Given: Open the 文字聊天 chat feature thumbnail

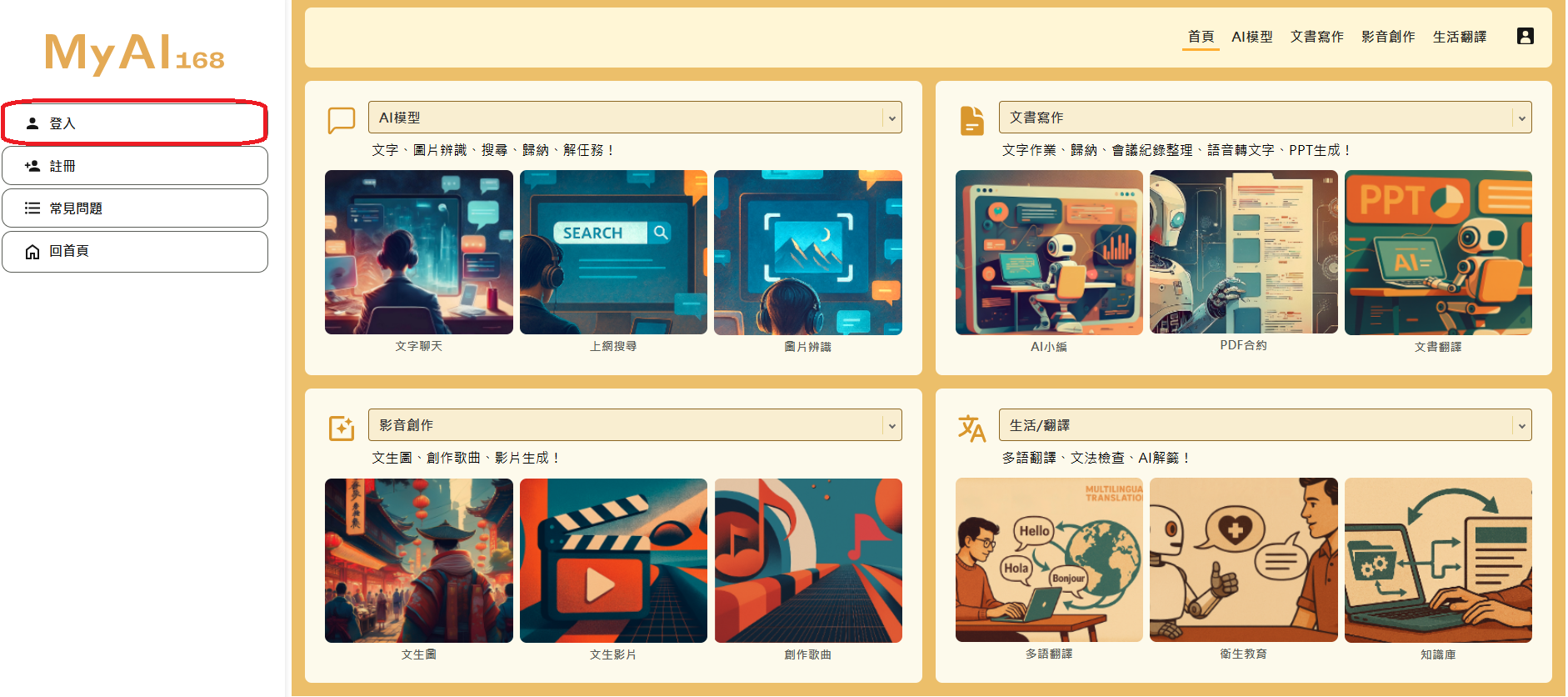Looking at the screenshot, I should [418, 253].
